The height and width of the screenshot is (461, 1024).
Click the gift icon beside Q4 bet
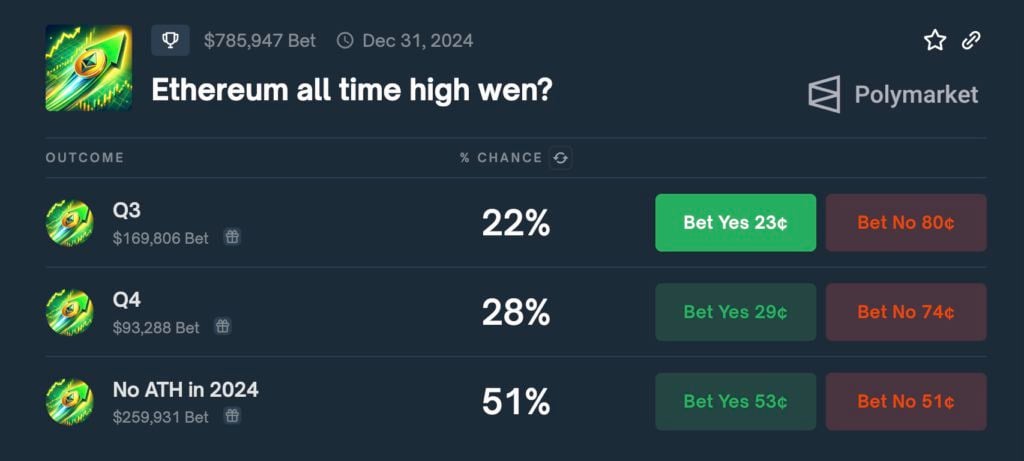pos(223,327)
